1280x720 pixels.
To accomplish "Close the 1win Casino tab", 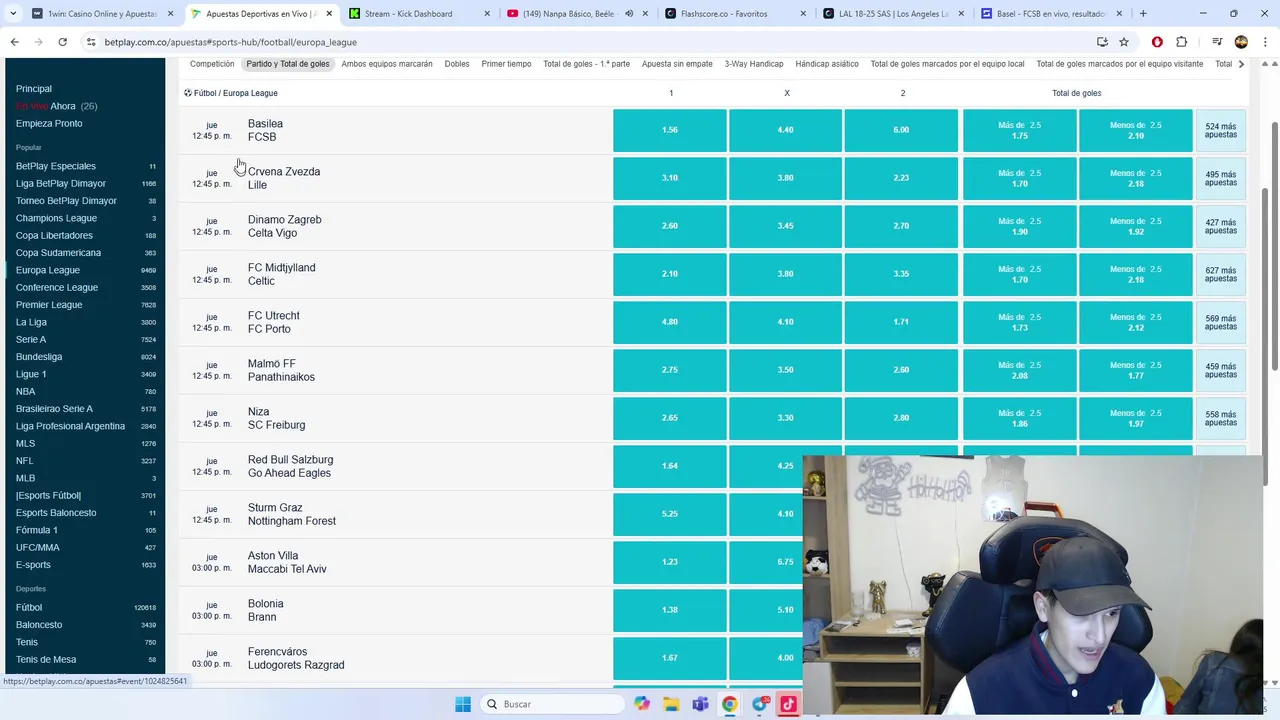I will point(170,14).
